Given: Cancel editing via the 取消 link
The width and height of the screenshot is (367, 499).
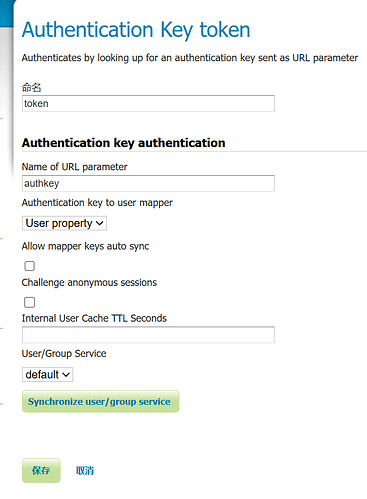Looking at the screenshot, I should point(85,471).
